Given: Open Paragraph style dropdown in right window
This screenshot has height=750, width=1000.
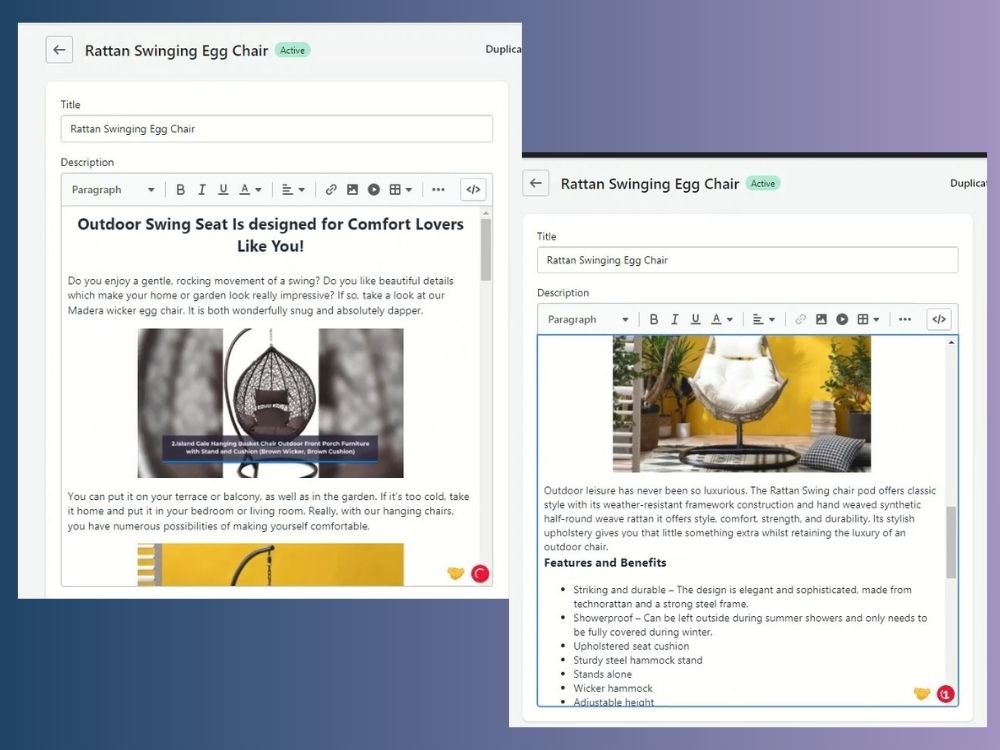Looking at the screenshot, I should pos(588,319).
